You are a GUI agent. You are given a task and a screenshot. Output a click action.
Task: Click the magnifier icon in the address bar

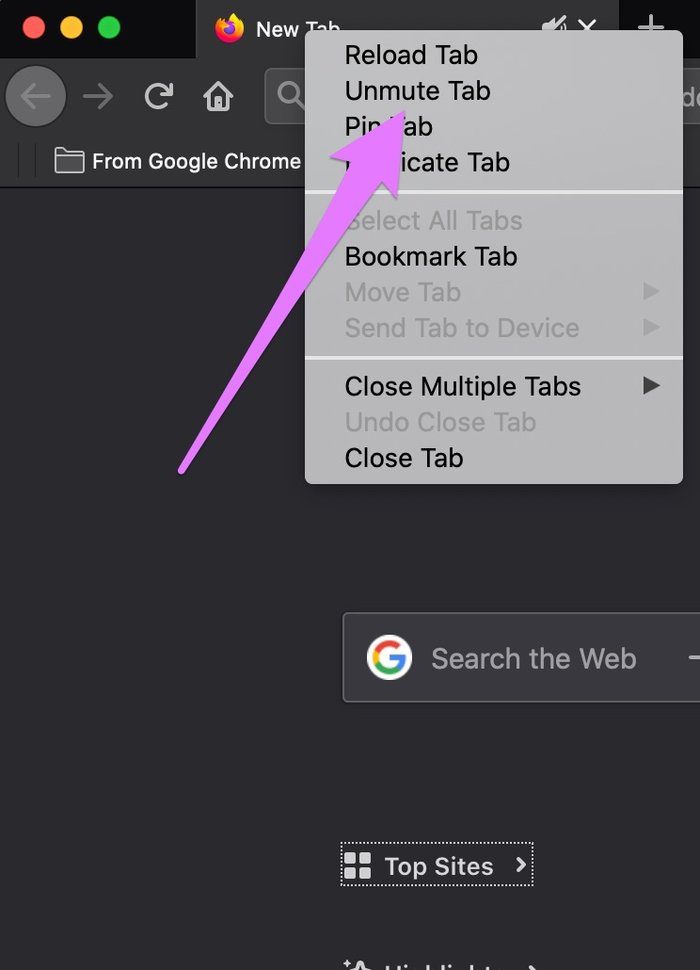(x=289, y=96)
